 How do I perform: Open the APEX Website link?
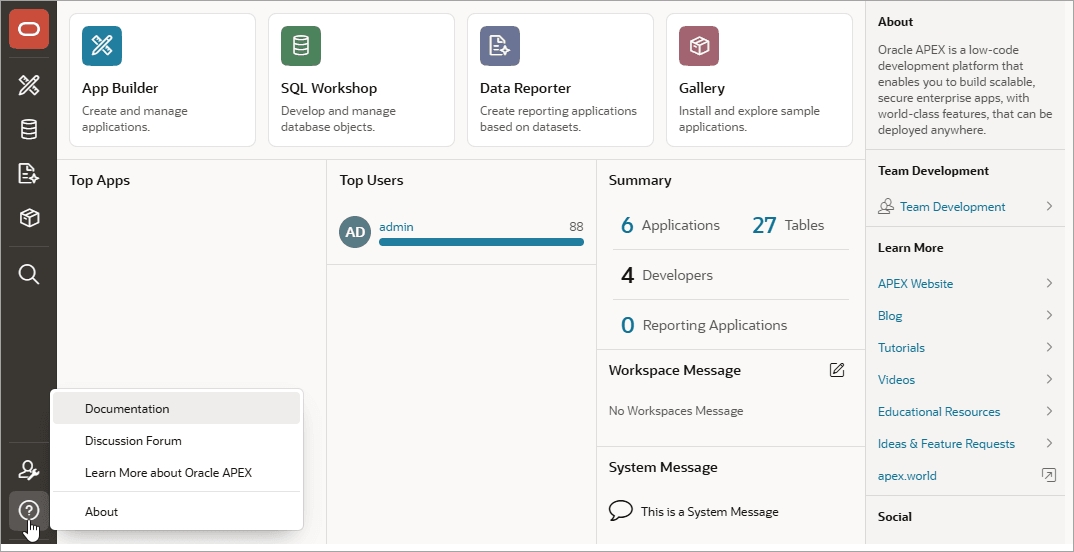[915, 284]
